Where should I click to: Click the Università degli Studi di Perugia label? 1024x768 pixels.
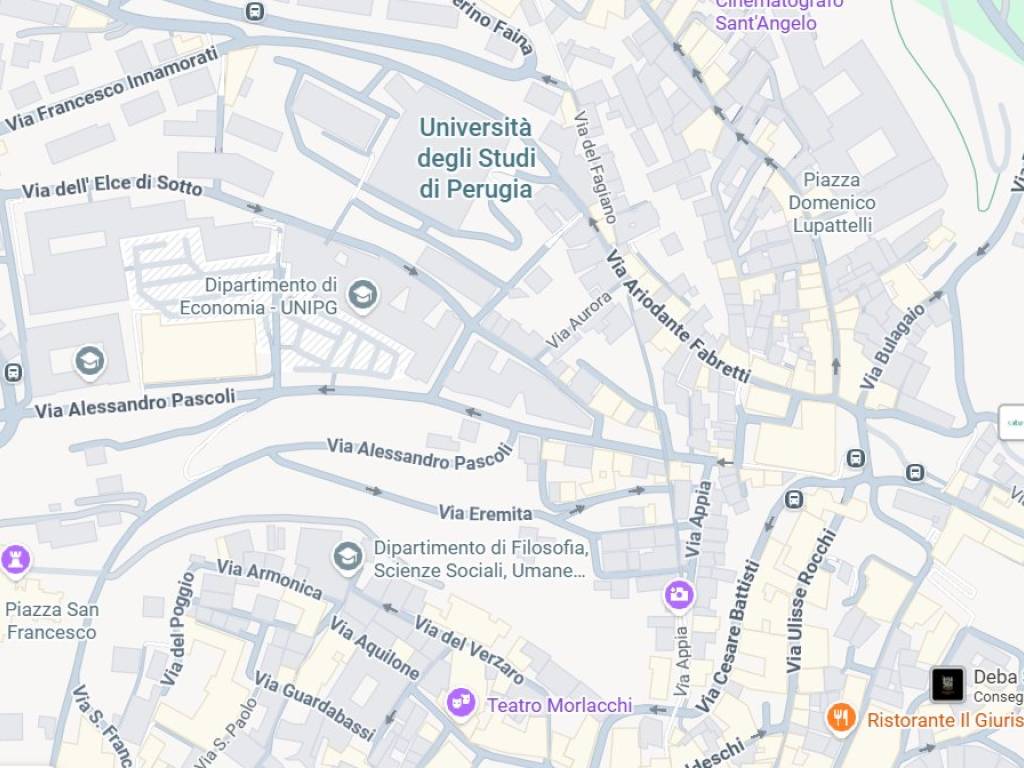476,158
